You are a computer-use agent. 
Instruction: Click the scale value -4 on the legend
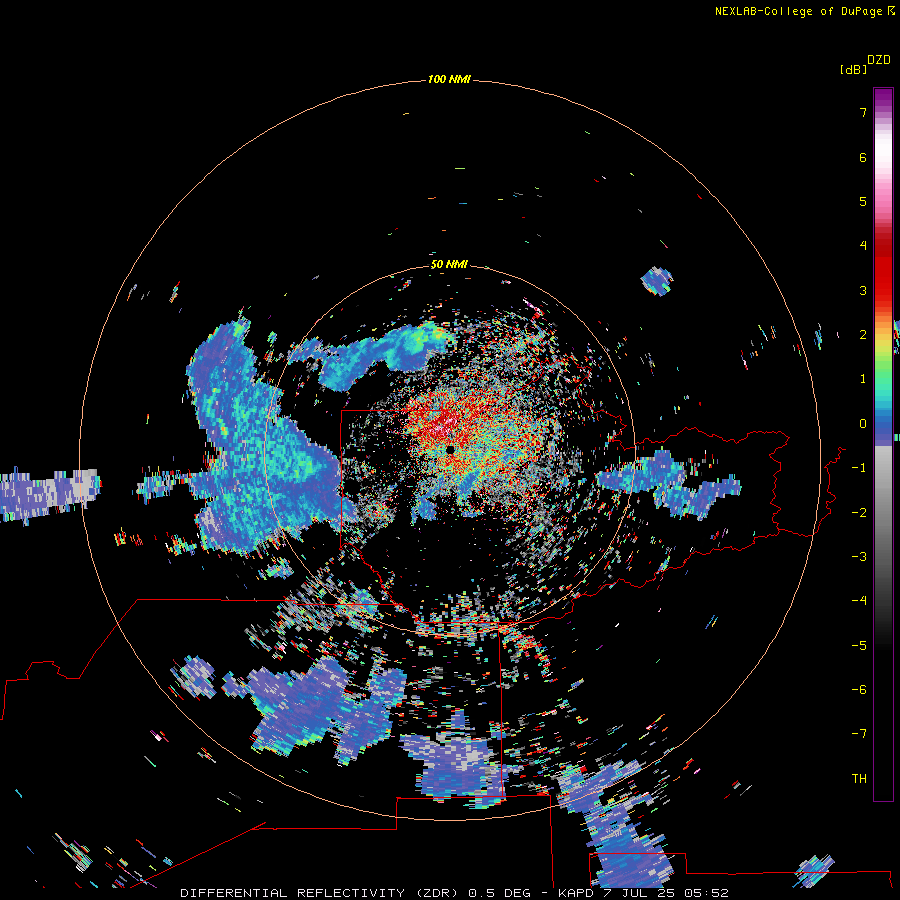point(859,601)
